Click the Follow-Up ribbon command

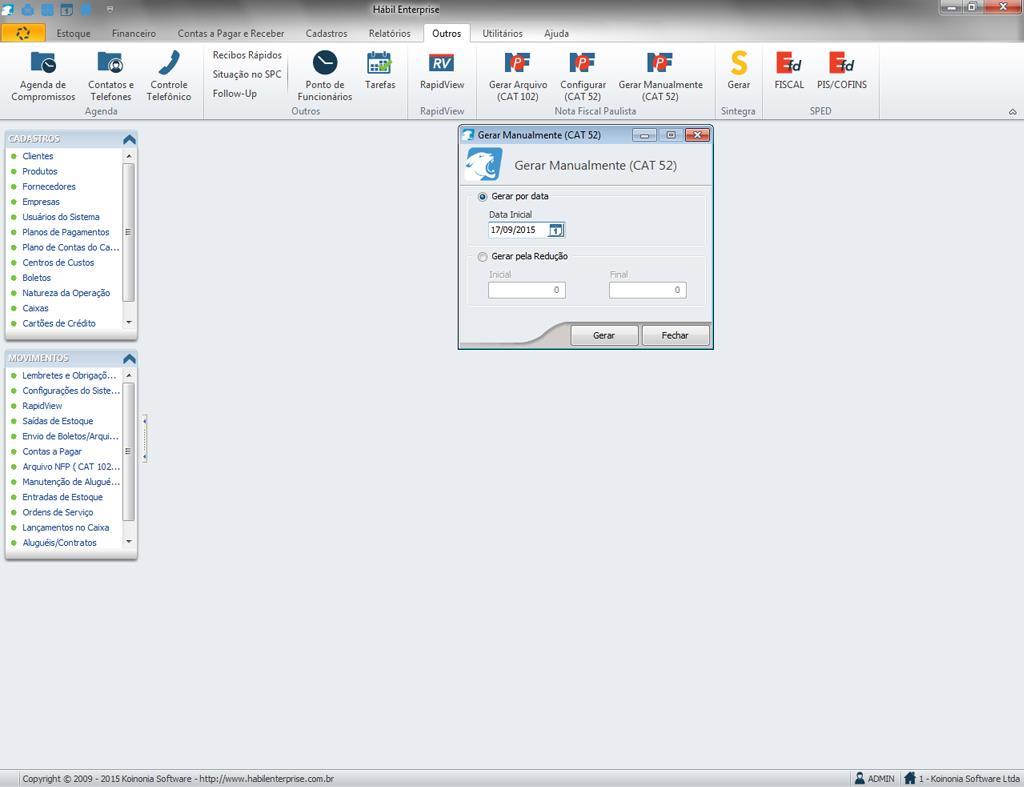click(x=234, y=93)
